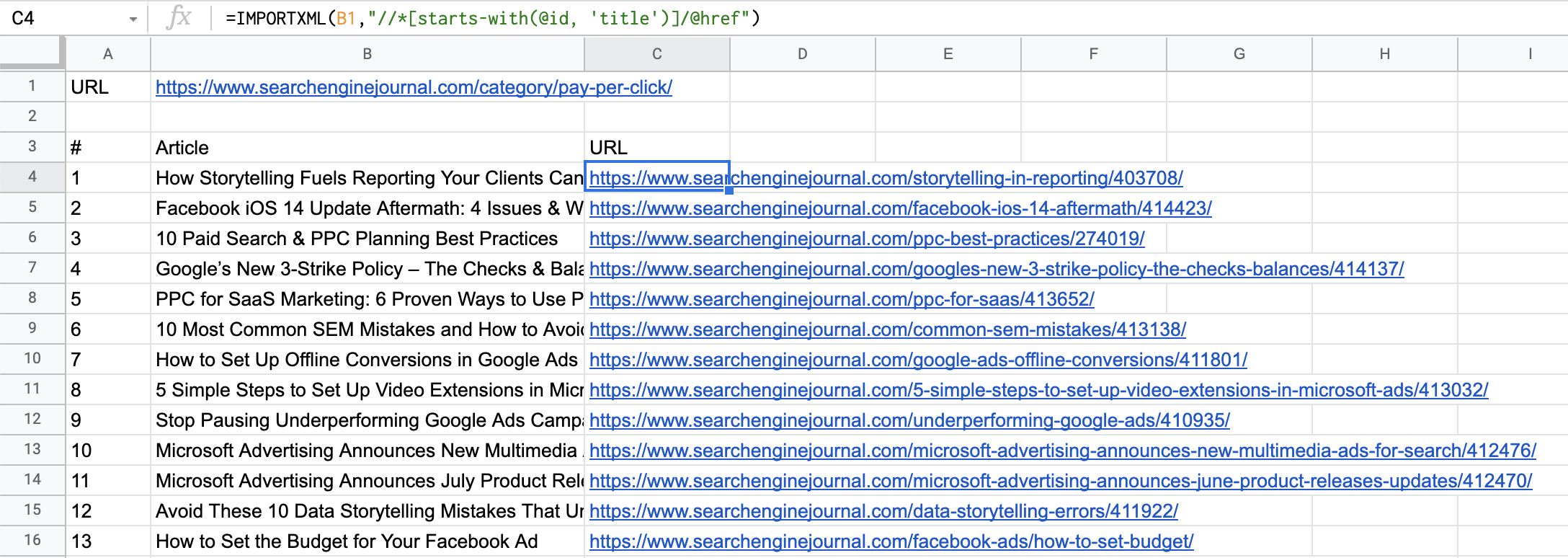This screenshot has height=558, width=1568.
Task: Select 'Facebook iOS 14 Update Aftermath' cell
Action: click(367, 208)
